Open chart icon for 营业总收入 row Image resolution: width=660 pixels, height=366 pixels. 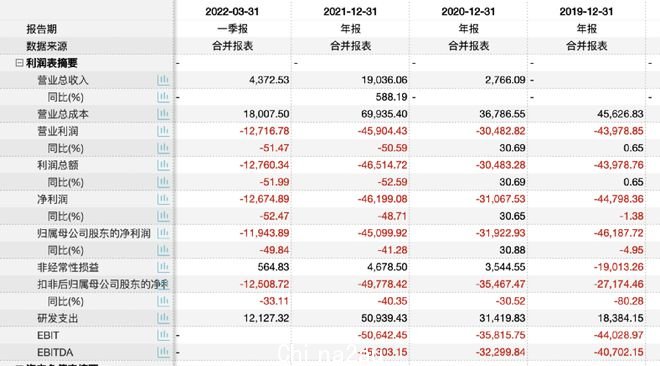(x=163, y=80)
